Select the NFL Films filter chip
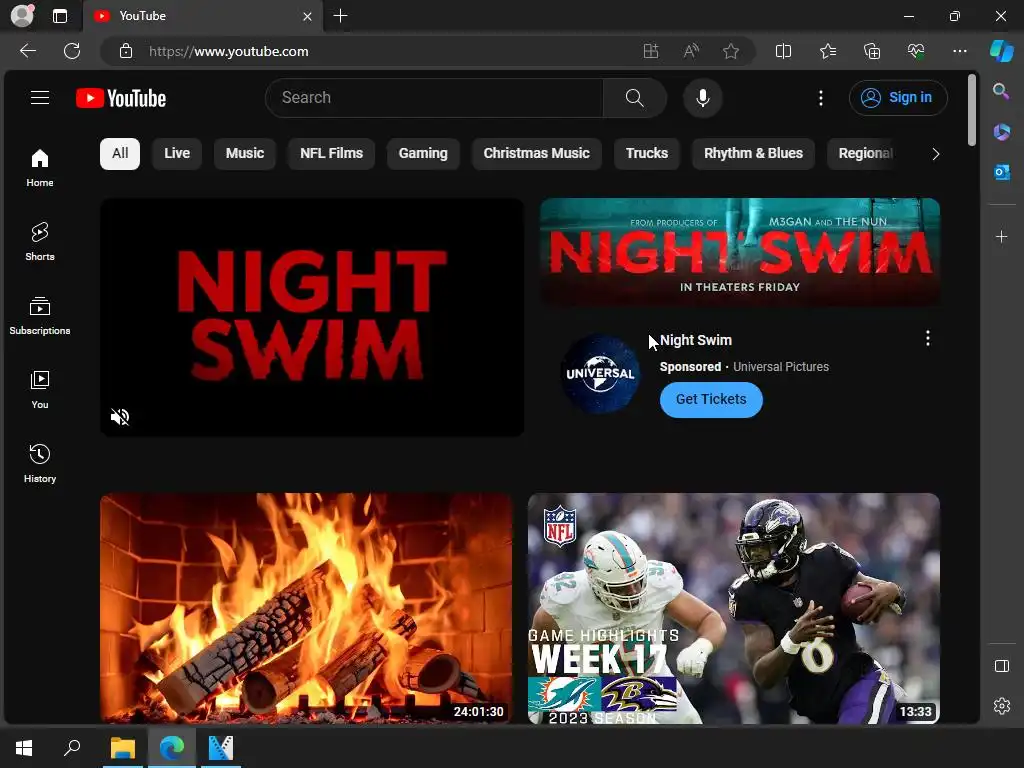The height and width of the screenshot is (768, 1024). (x=331, y=153)
